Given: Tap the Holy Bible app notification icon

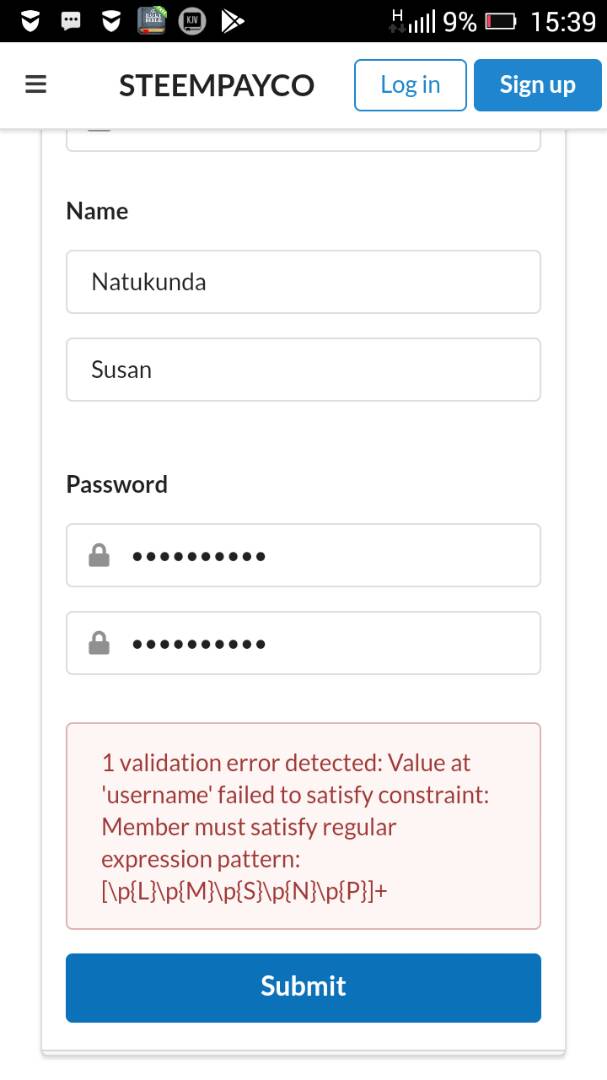Looking at the screenshot, I should pos(152,21).
